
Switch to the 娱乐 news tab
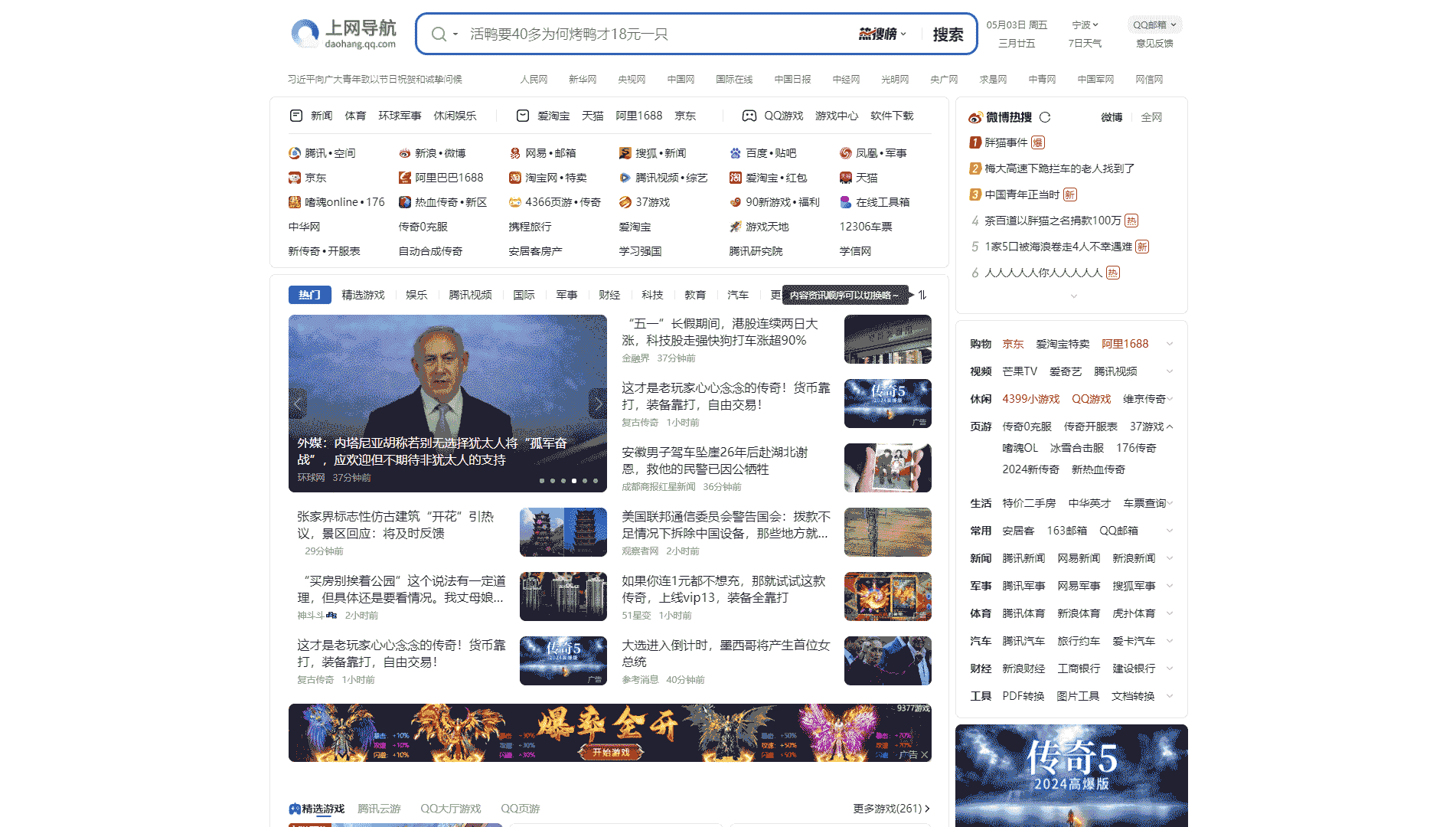click(416, 295)
